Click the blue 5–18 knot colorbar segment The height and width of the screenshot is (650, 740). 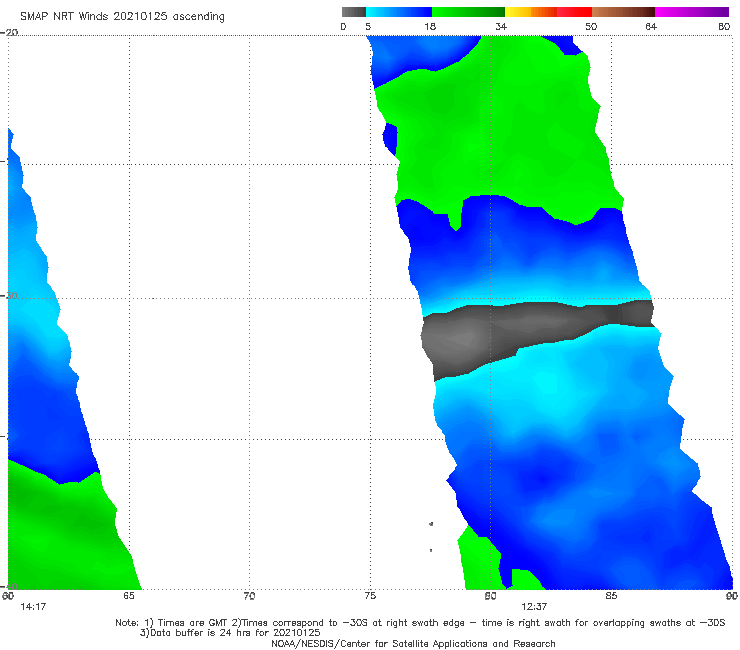pyautogui.click(x=399, y=12)
